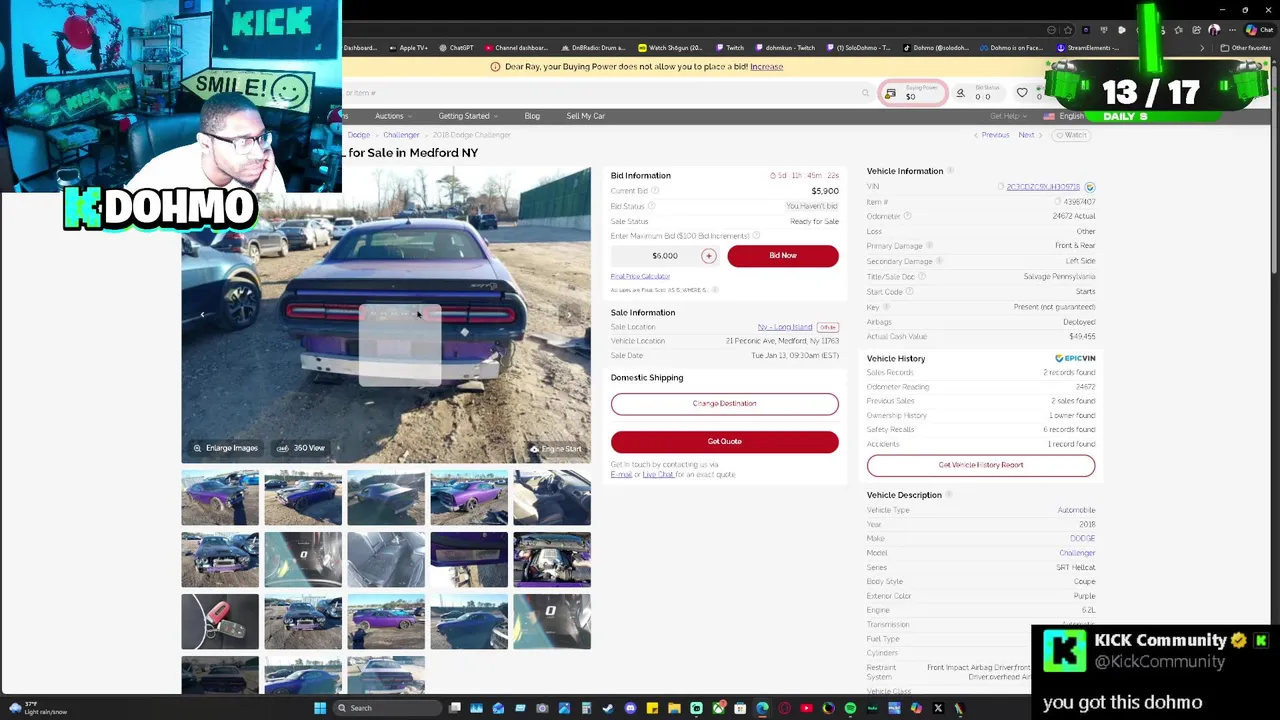This screenshot has height=720, width=1280.
Task: Show the previous photo with left arrow
Action: pos(202,315)
